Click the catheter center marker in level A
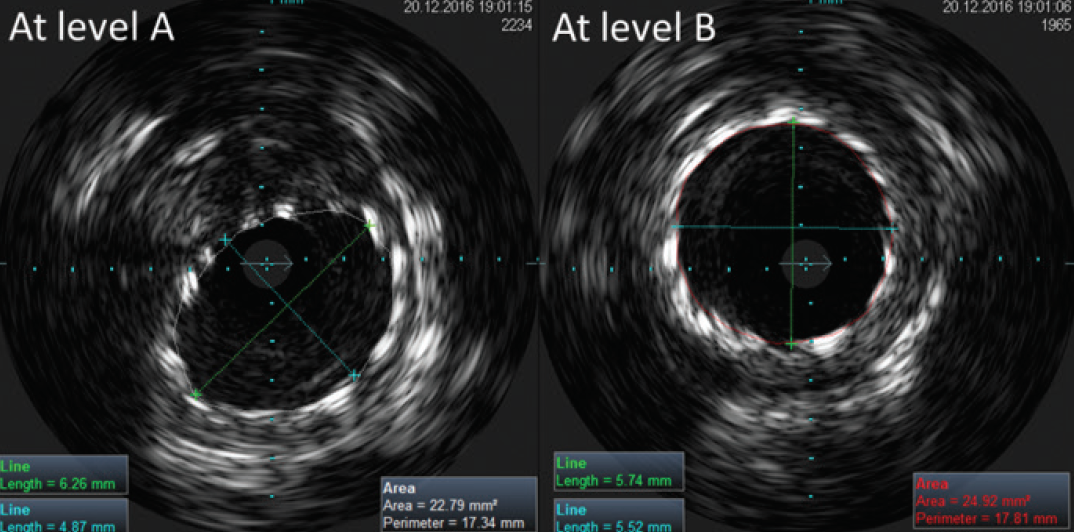 267,263
